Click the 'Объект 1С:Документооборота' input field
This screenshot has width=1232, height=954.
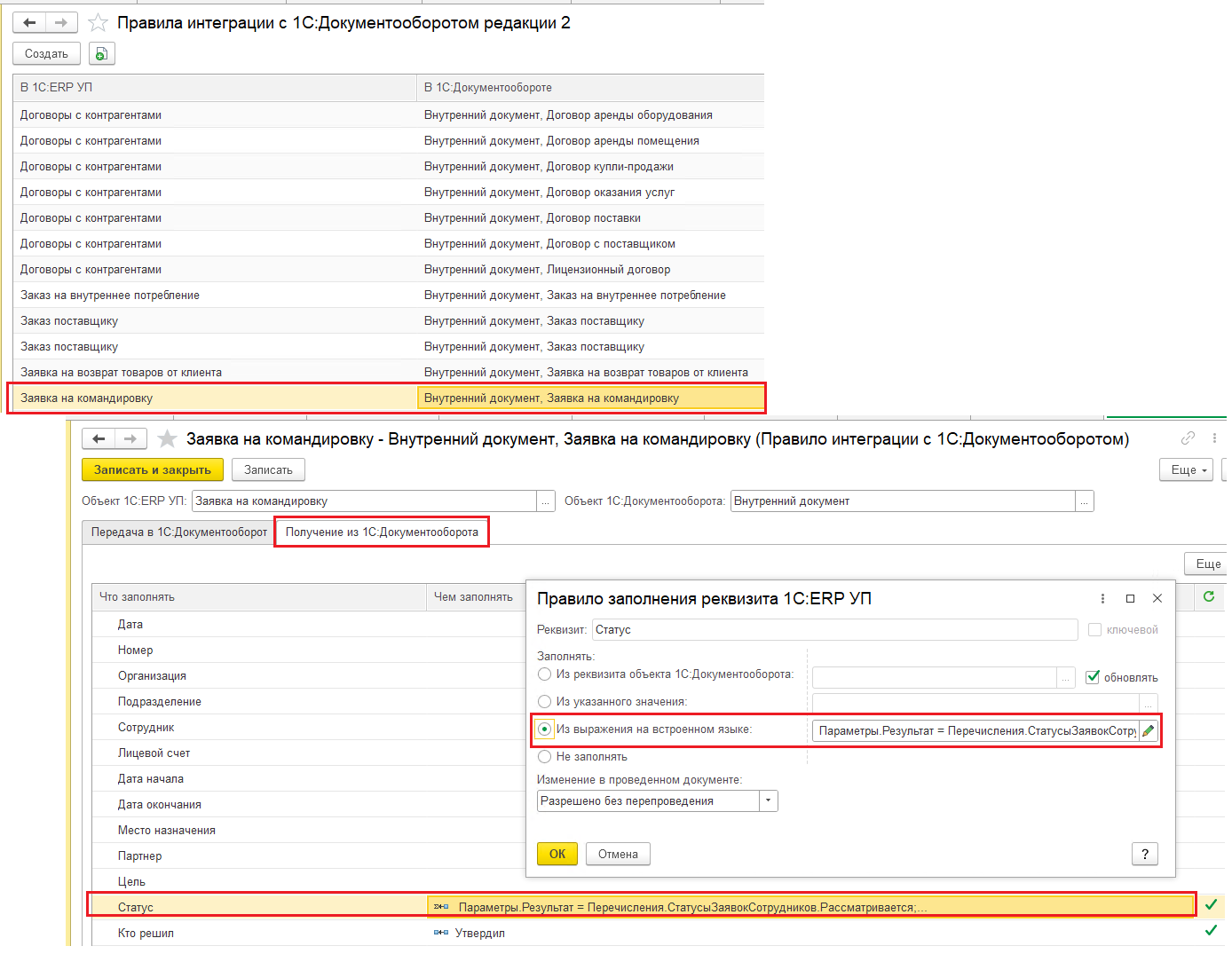click(x=903, y=501)
